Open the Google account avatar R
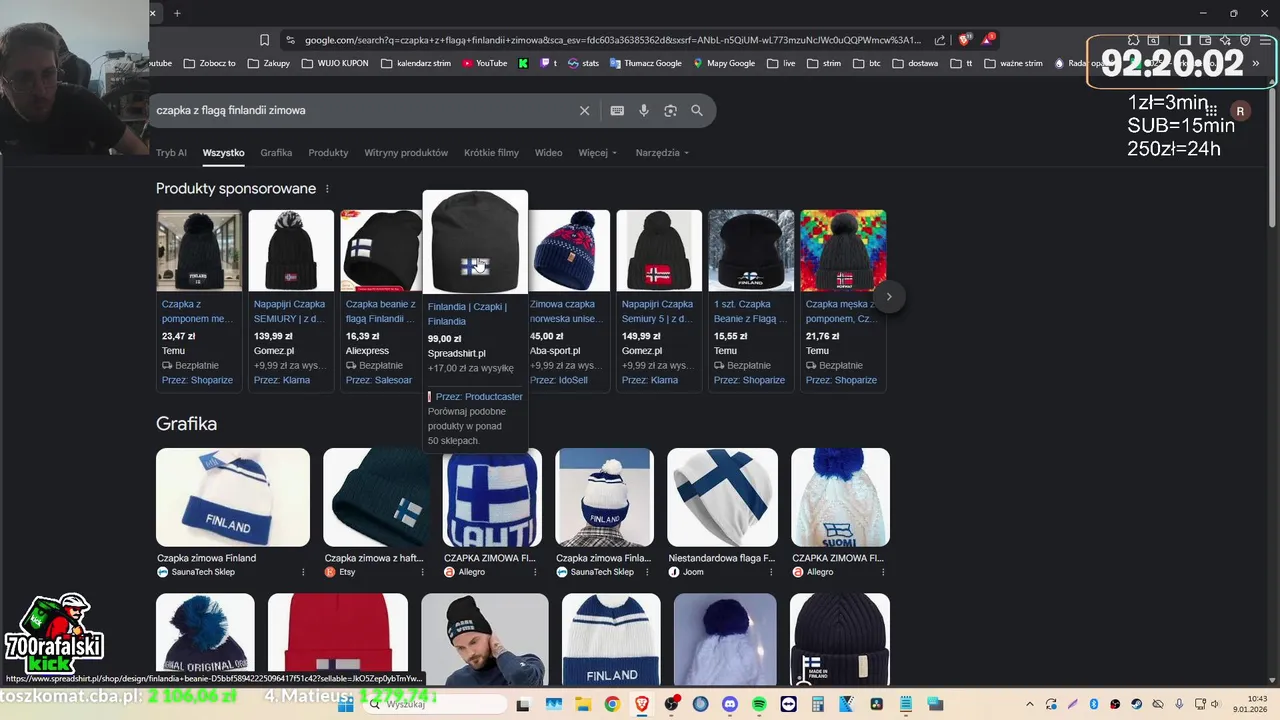Viewport: 1280px width, 720px height. (x=1240, y=111)
